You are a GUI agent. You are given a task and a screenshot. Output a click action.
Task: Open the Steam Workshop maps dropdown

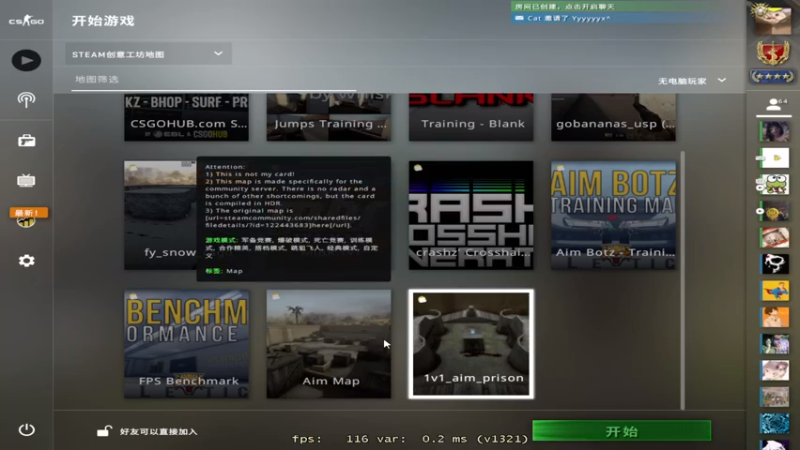pyautogui.click(x=148, y=54)
